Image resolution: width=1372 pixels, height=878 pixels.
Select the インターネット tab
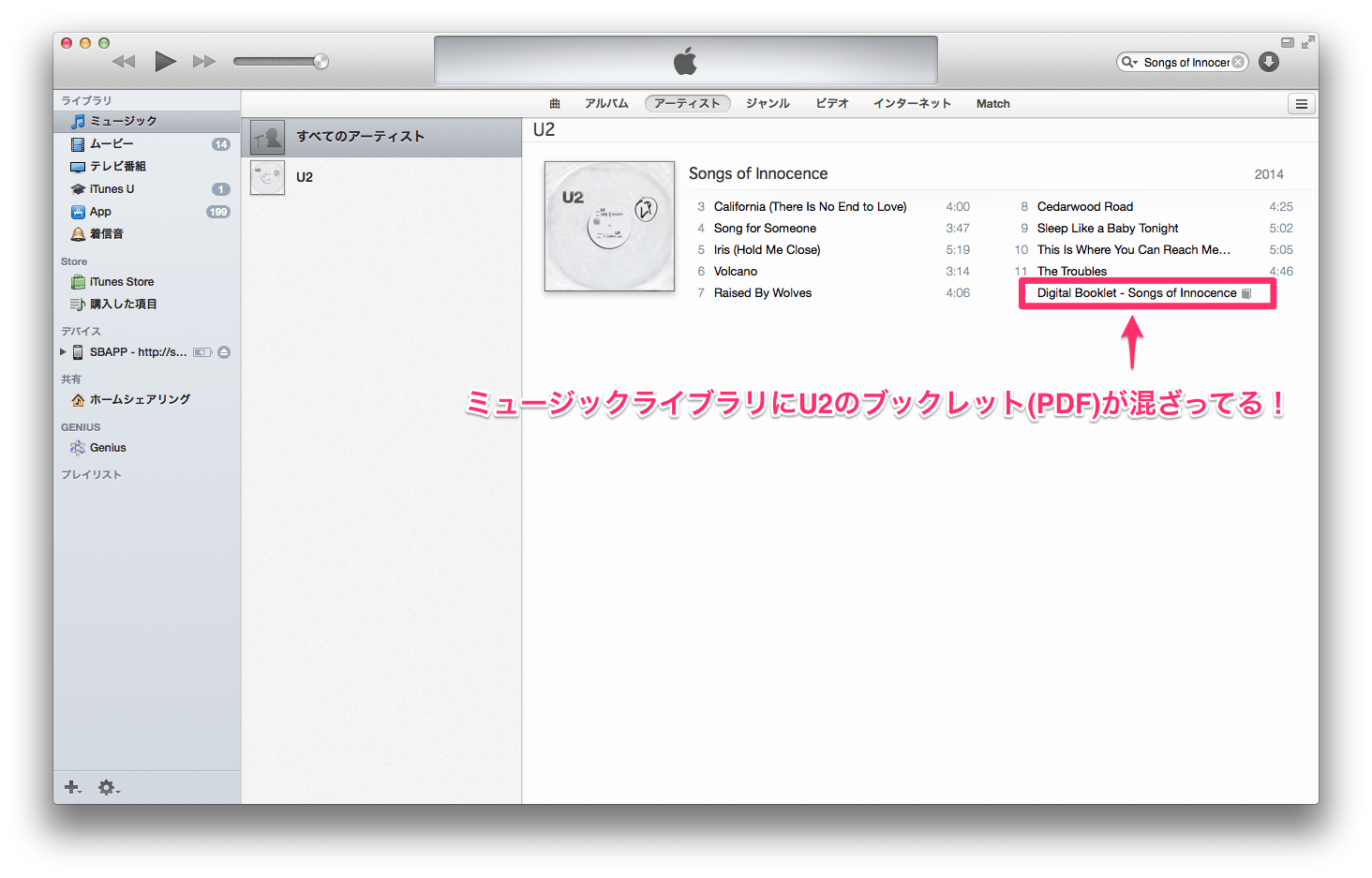(912, 104)
